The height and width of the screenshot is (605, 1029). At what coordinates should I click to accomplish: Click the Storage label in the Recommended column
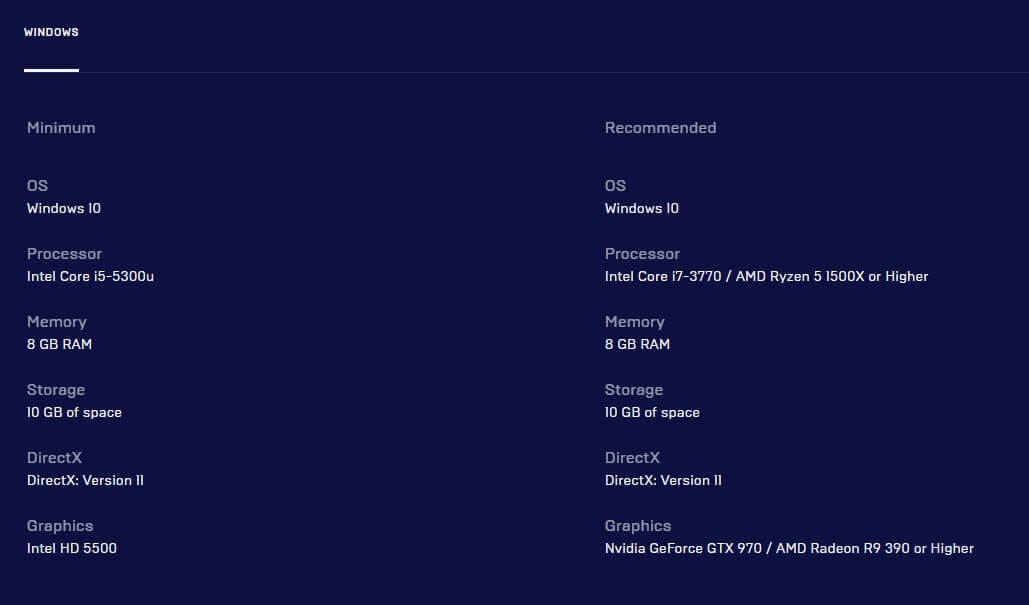[x=634, y=390]
